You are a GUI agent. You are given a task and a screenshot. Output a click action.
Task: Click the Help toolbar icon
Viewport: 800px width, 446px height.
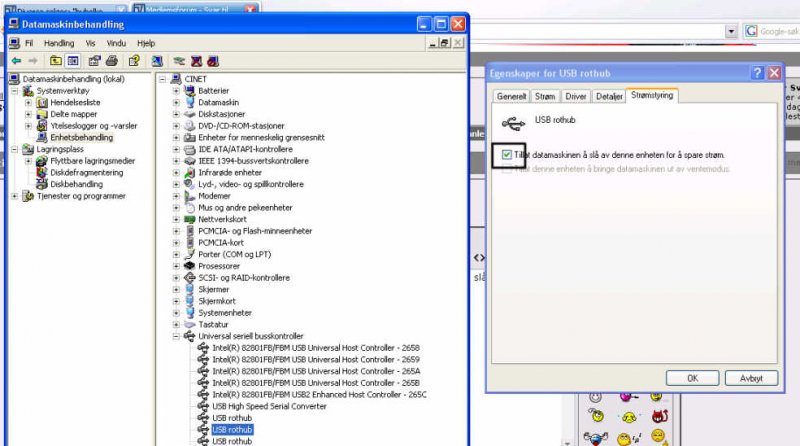point(134,61)
